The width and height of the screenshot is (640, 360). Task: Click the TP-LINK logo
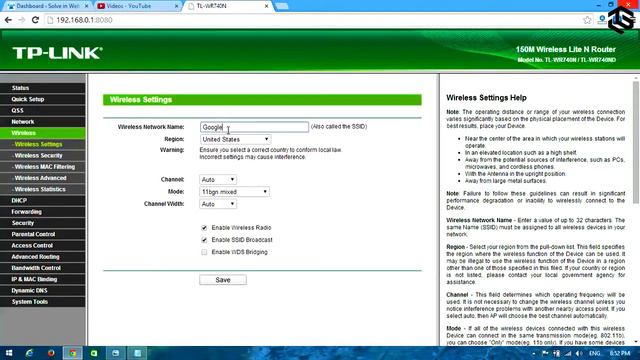57,53
